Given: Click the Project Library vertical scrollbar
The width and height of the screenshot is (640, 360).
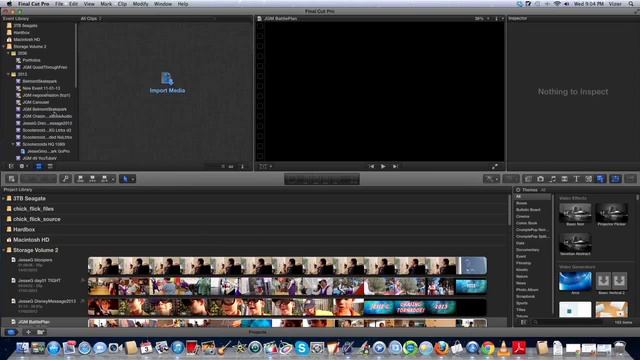Looking at the screenshot, I should click(509, 210).
